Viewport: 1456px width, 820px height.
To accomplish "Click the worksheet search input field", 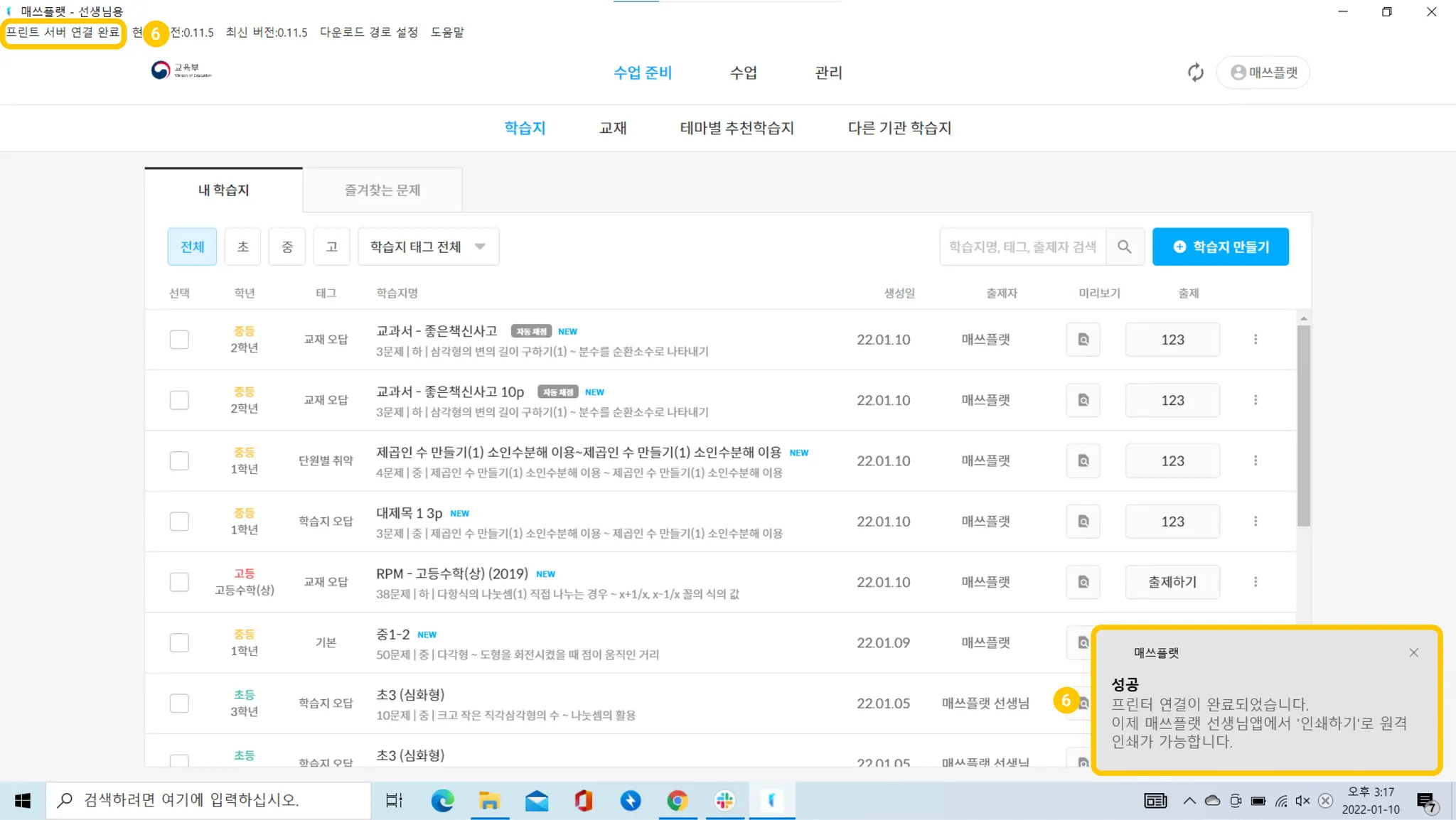I will pyautogui.click(x=1022, y=247).
